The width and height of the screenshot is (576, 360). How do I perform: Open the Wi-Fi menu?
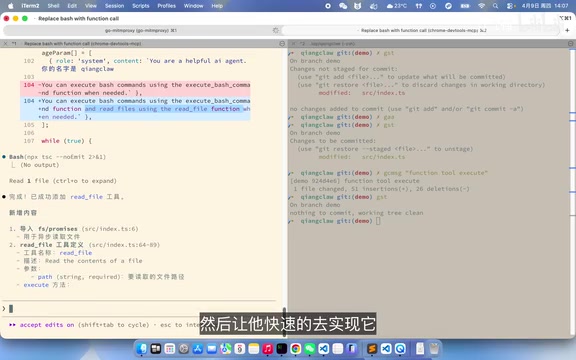tap(481, 6)
